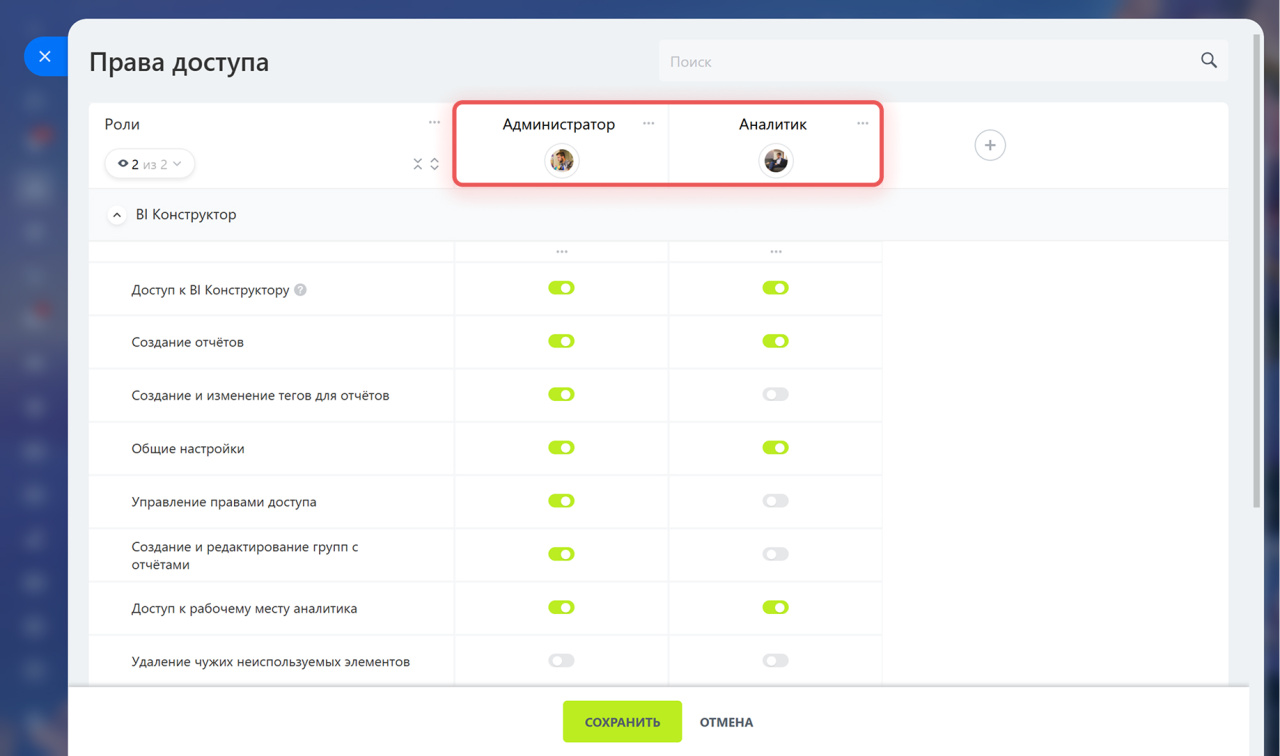
Task: Toggle Доступ к BI Конструктору for Администратор
Action: [x=561, y=288]
